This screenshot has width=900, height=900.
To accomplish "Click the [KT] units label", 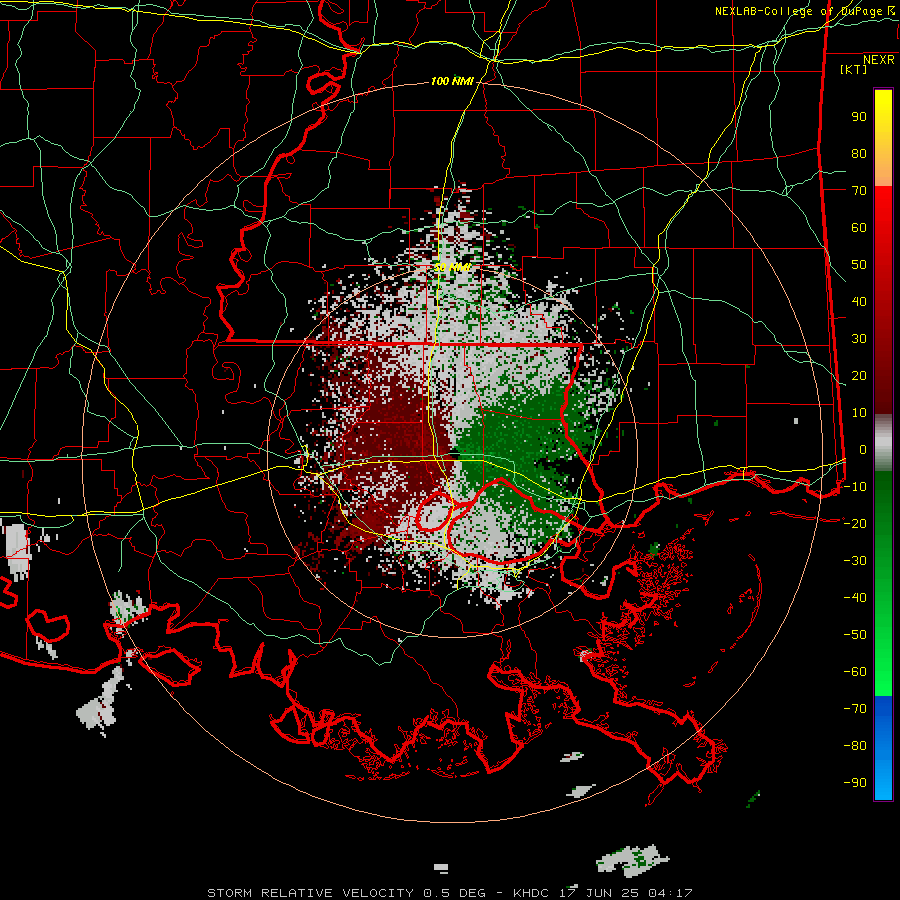I will tap(853, 69).
